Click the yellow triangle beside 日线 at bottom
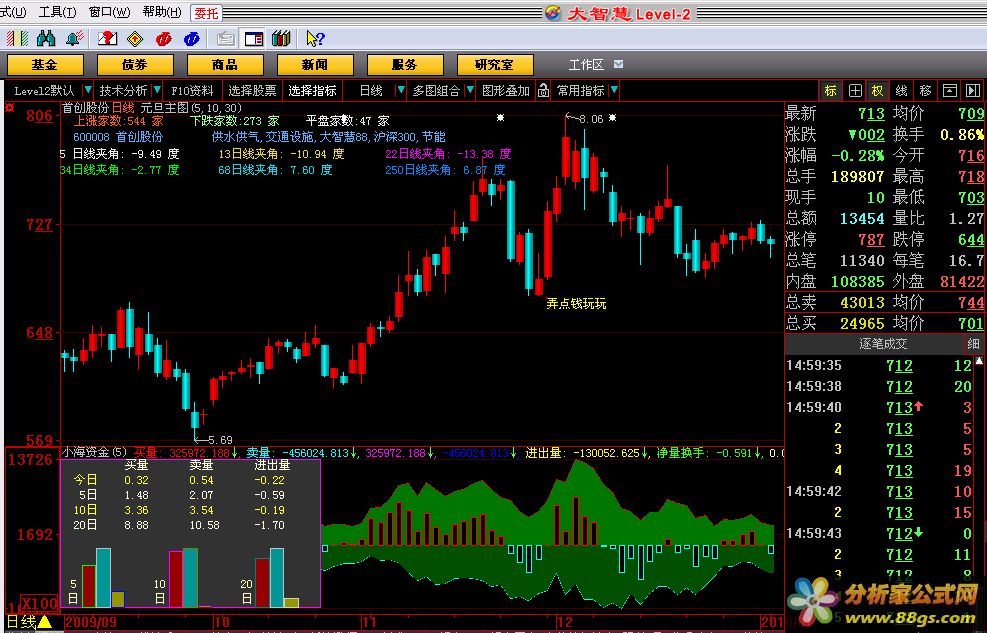The image size is (987, 633). [45, 622]
